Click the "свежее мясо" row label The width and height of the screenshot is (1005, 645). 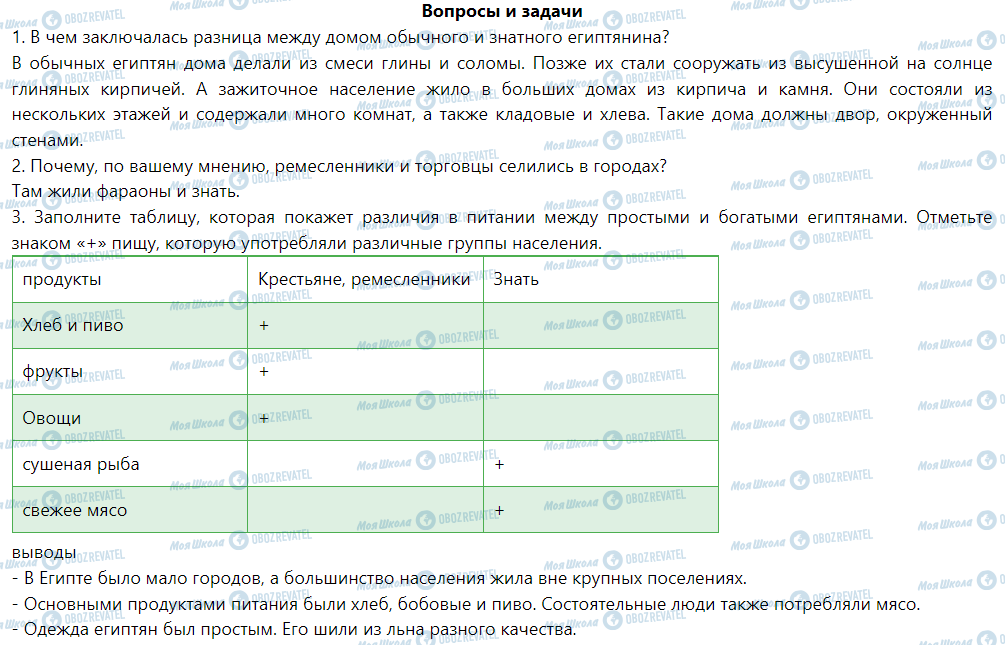(x=75, y=511)
